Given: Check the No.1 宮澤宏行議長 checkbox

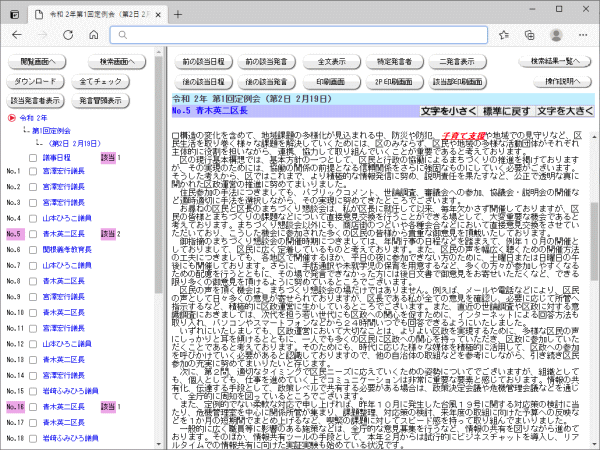Looking at the screenshot, I should (x=33, y=171).
